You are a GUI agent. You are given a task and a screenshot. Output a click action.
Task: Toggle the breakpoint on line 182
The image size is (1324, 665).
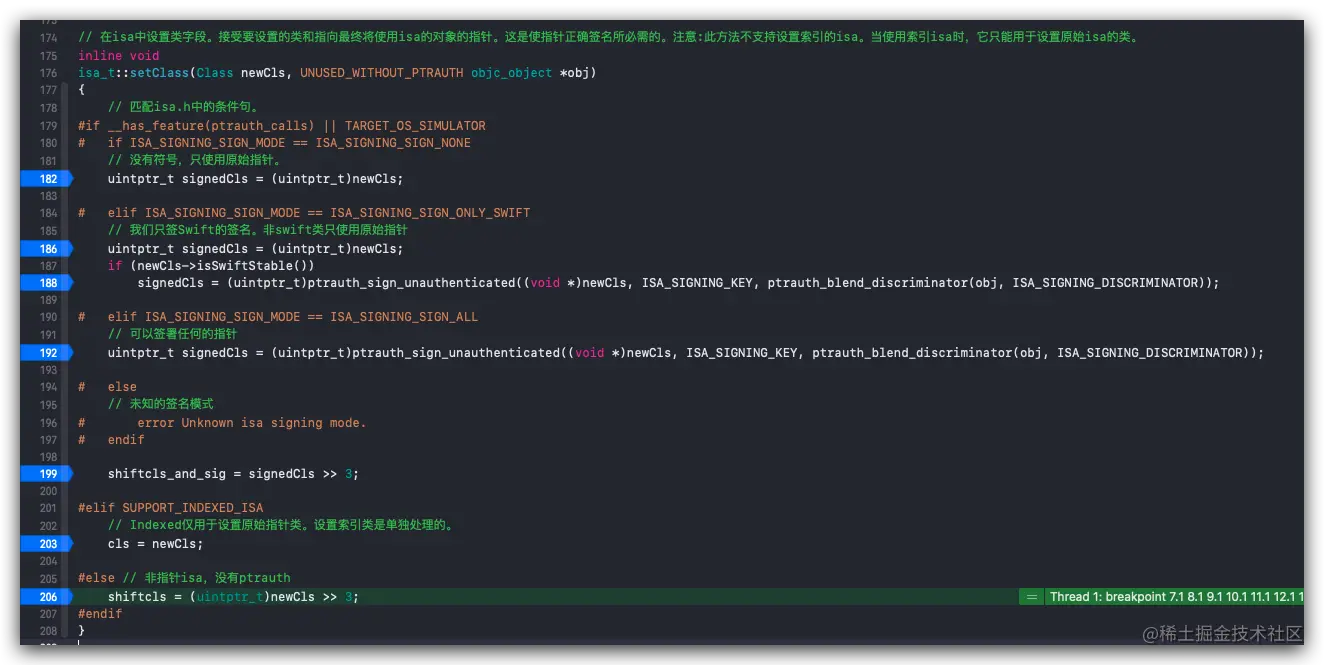46,179
